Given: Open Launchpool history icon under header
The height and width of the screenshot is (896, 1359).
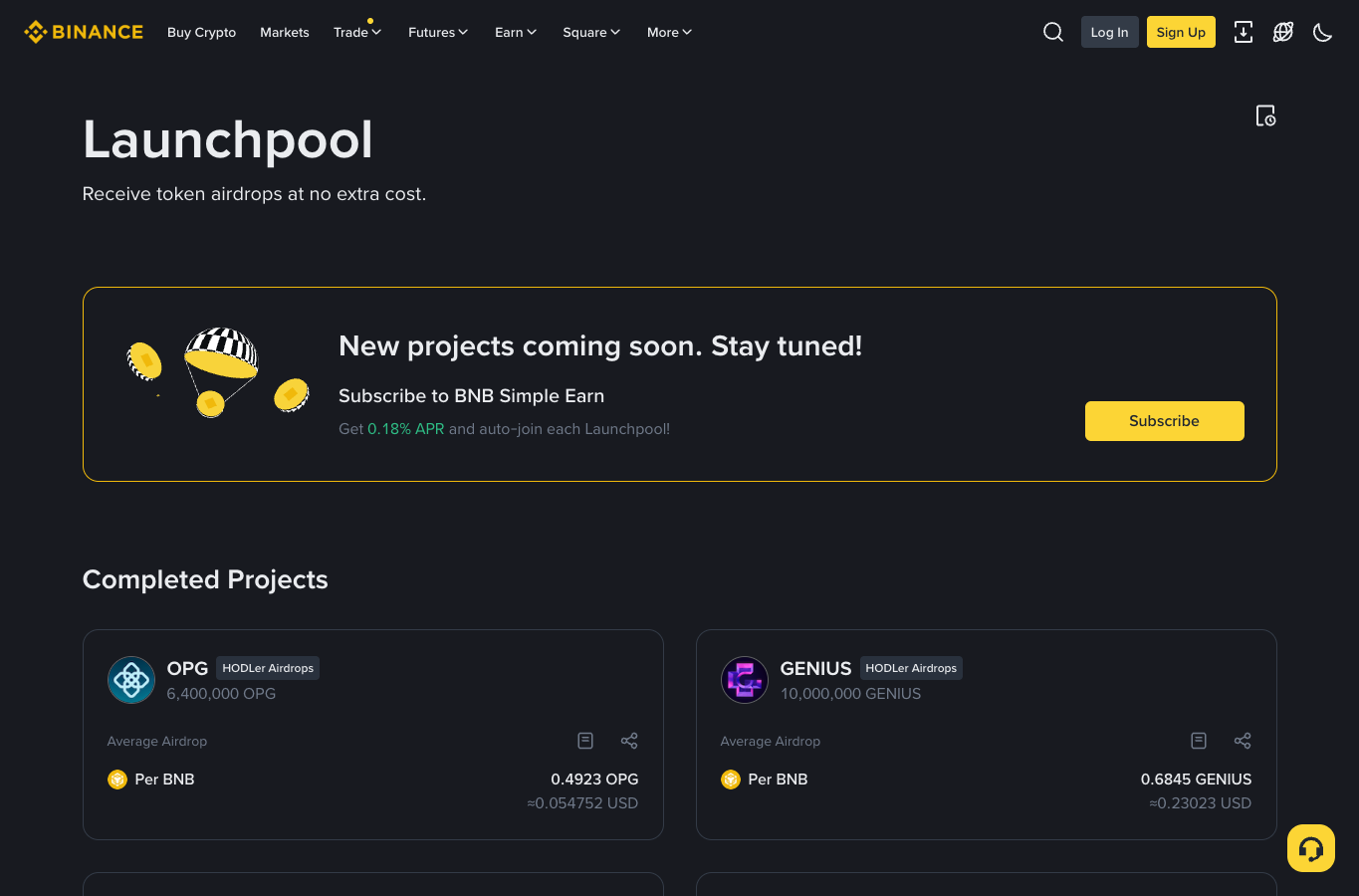Looking at the screenshot, I should tap(1265, 115).
